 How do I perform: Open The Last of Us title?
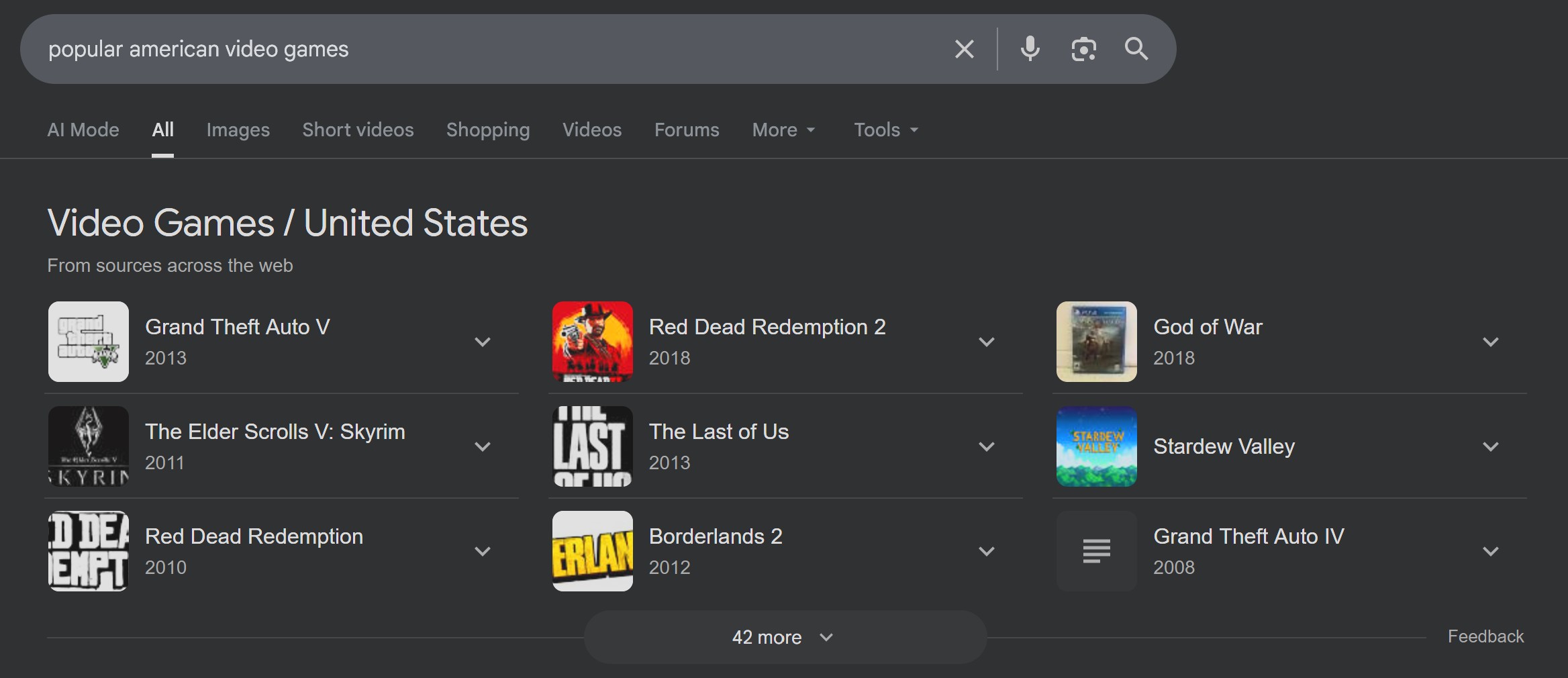tap(719, 432)
